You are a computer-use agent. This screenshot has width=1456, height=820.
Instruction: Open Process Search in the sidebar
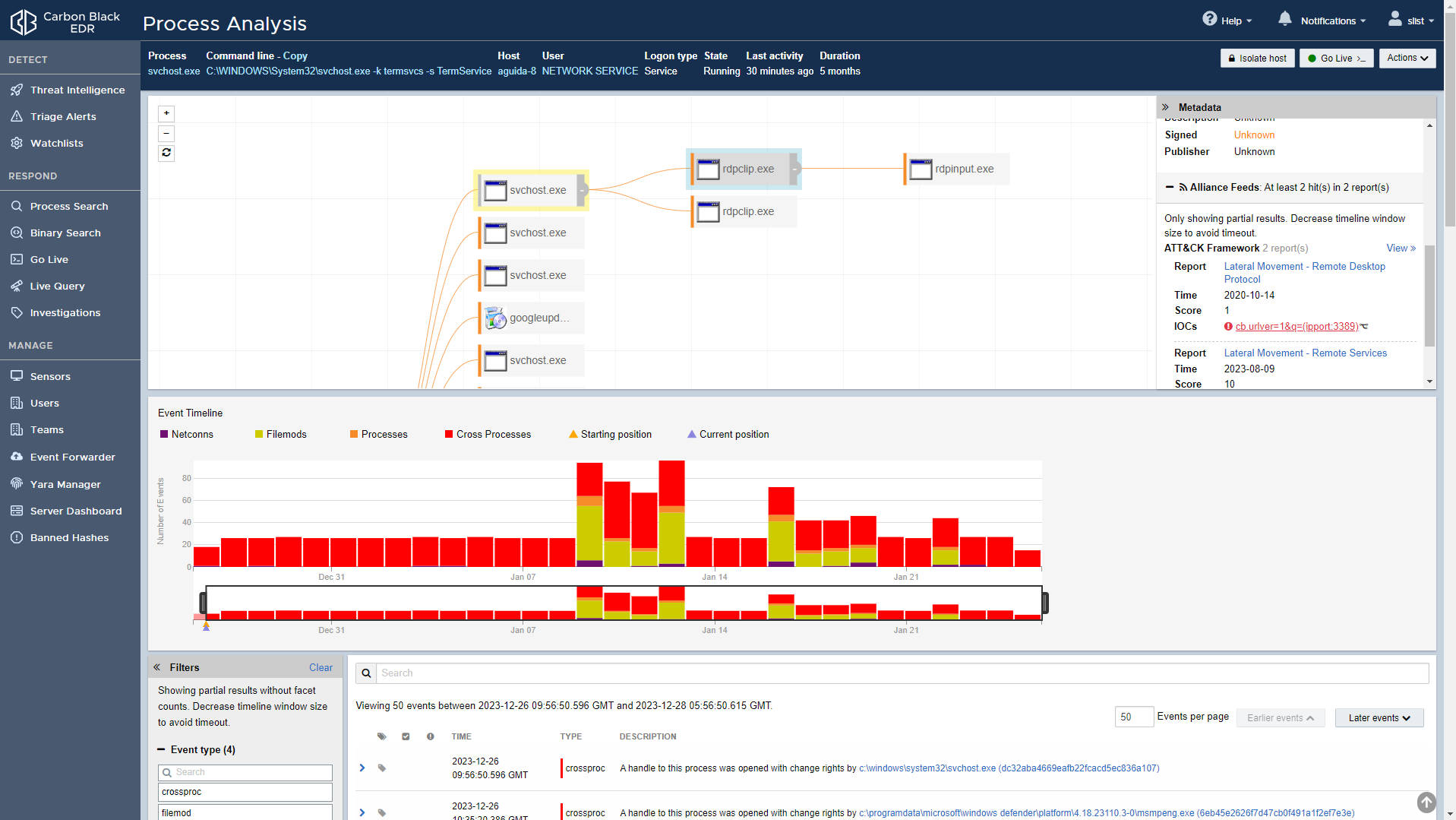[x=69, y=206]
